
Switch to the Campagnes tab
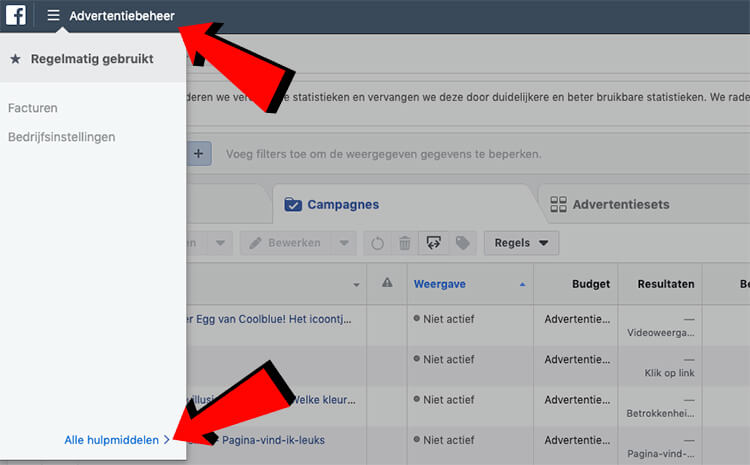coord(331,204)
